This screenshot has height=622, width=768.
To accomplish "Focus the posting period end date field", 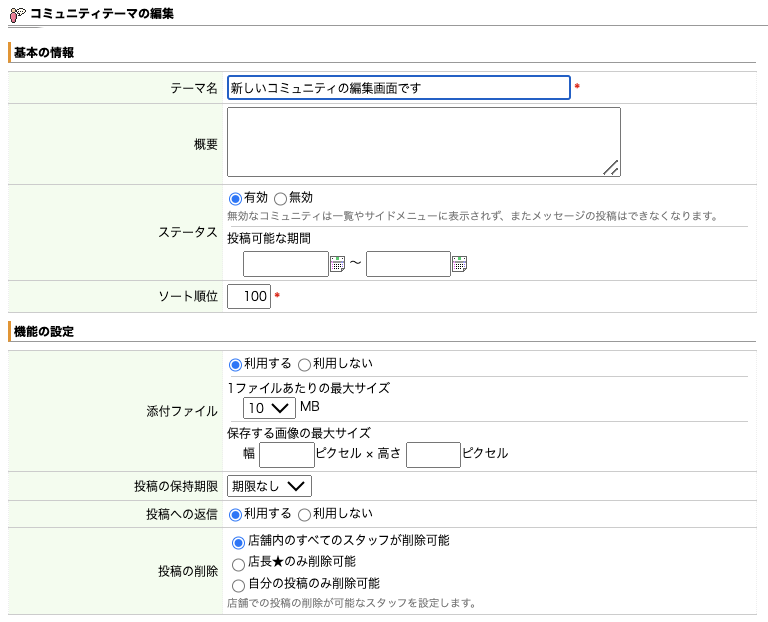I will point(408,264).
